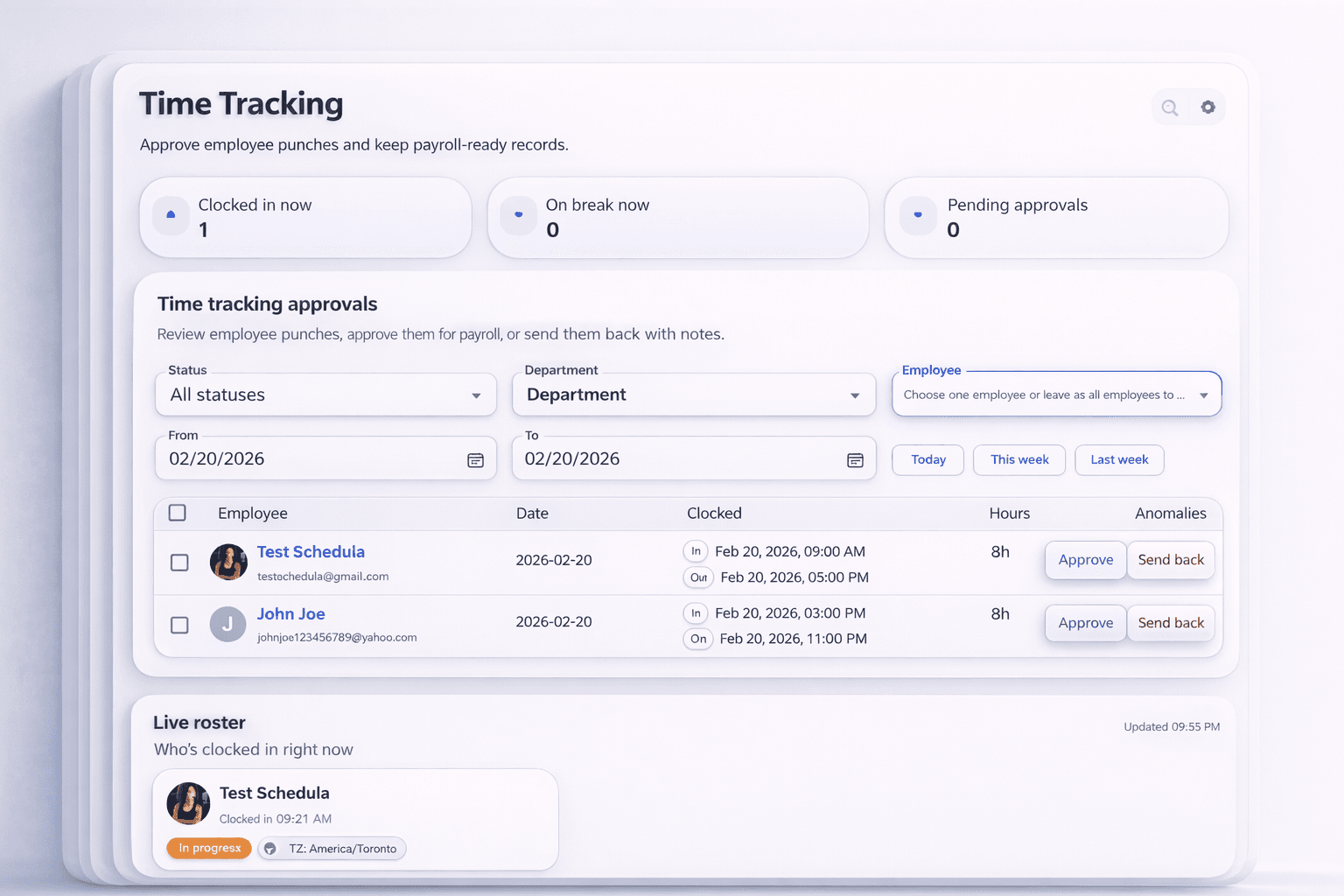Viewport: 1344px width, 896px height.
Task: Click the In badge for 03:00 PM punch
Action: (696, 613)
